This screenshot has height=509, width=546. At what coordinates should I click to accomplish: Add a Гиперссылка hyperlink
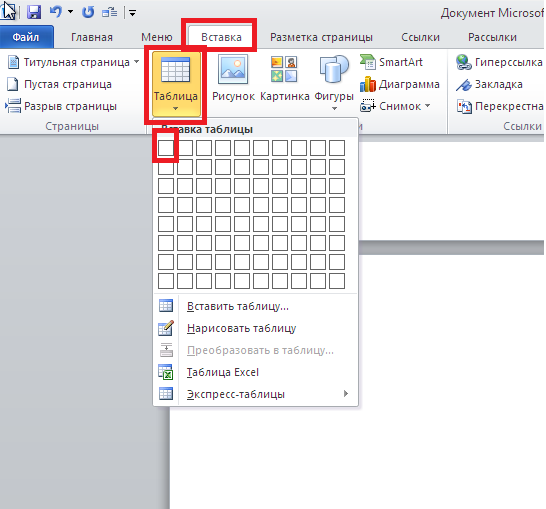(x=499, y=62)
